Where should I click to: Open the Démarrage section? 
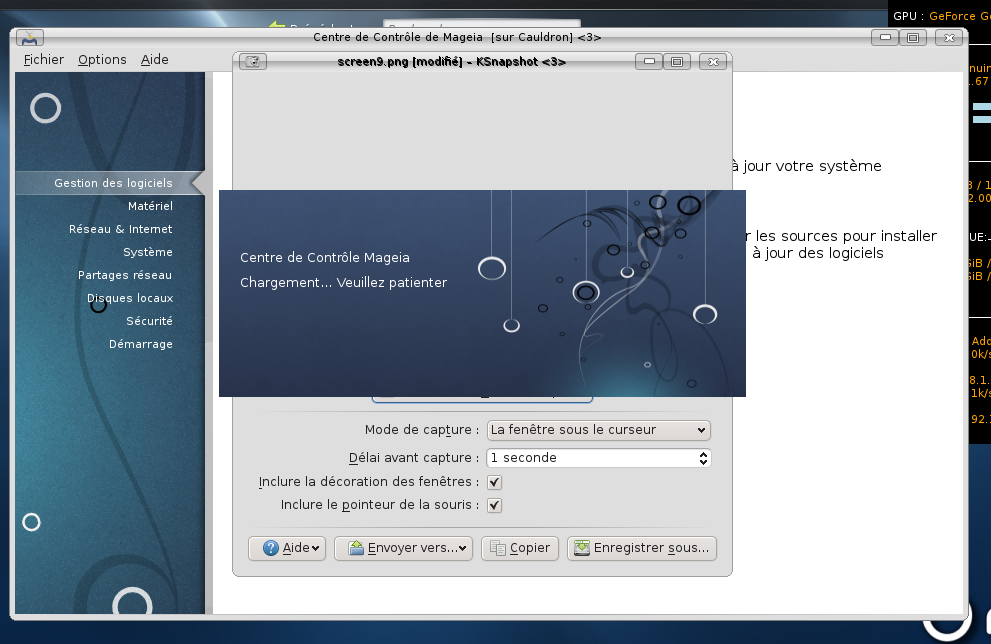click(x=141, y=344)
